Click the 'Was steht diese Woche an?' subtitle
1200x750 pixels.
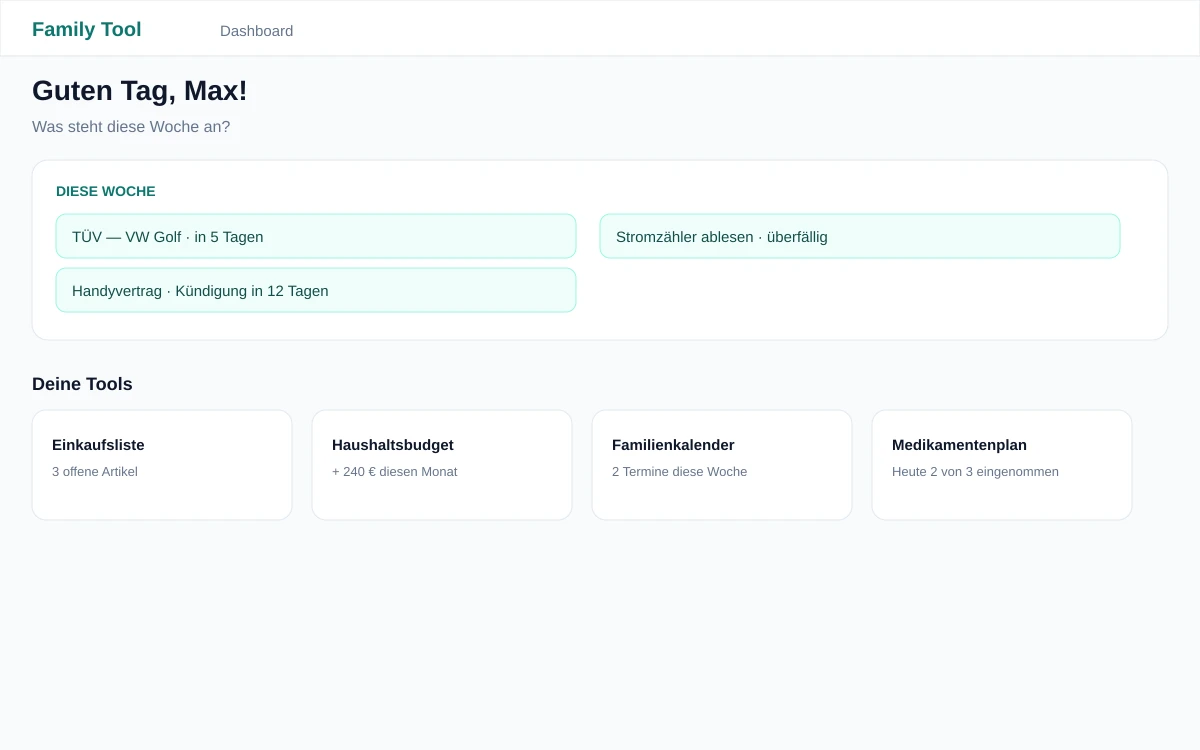pos(131,127)
